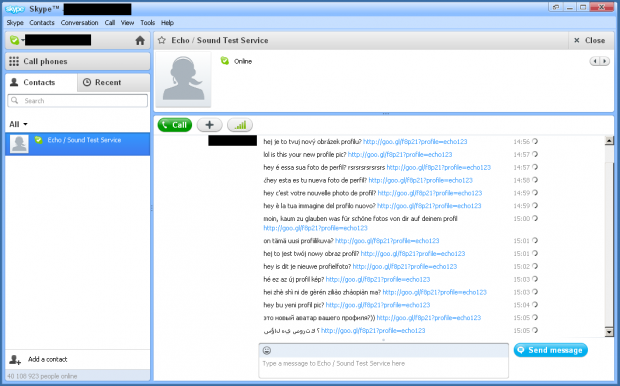Open the Help menu
The image size is (620, 386).
[x=167, y=23]
